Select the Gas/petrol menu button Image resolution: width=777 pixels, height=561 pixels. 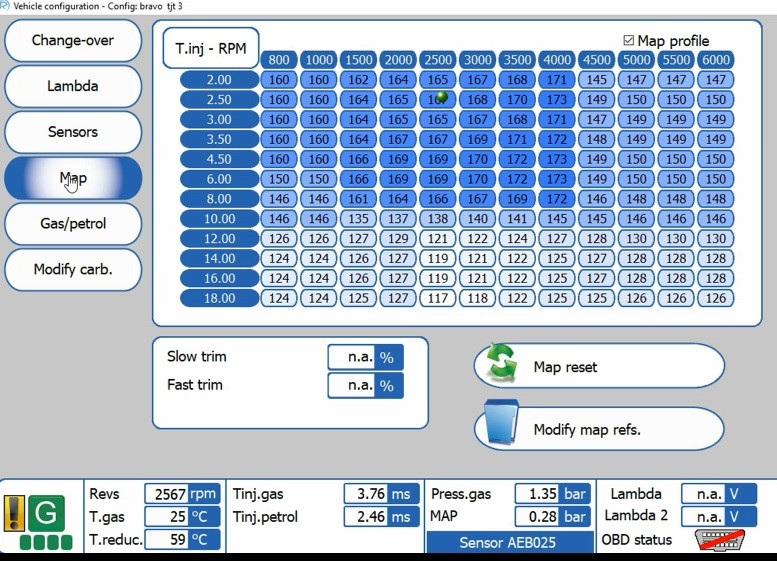pyautogui.click(x=73, y=224)
